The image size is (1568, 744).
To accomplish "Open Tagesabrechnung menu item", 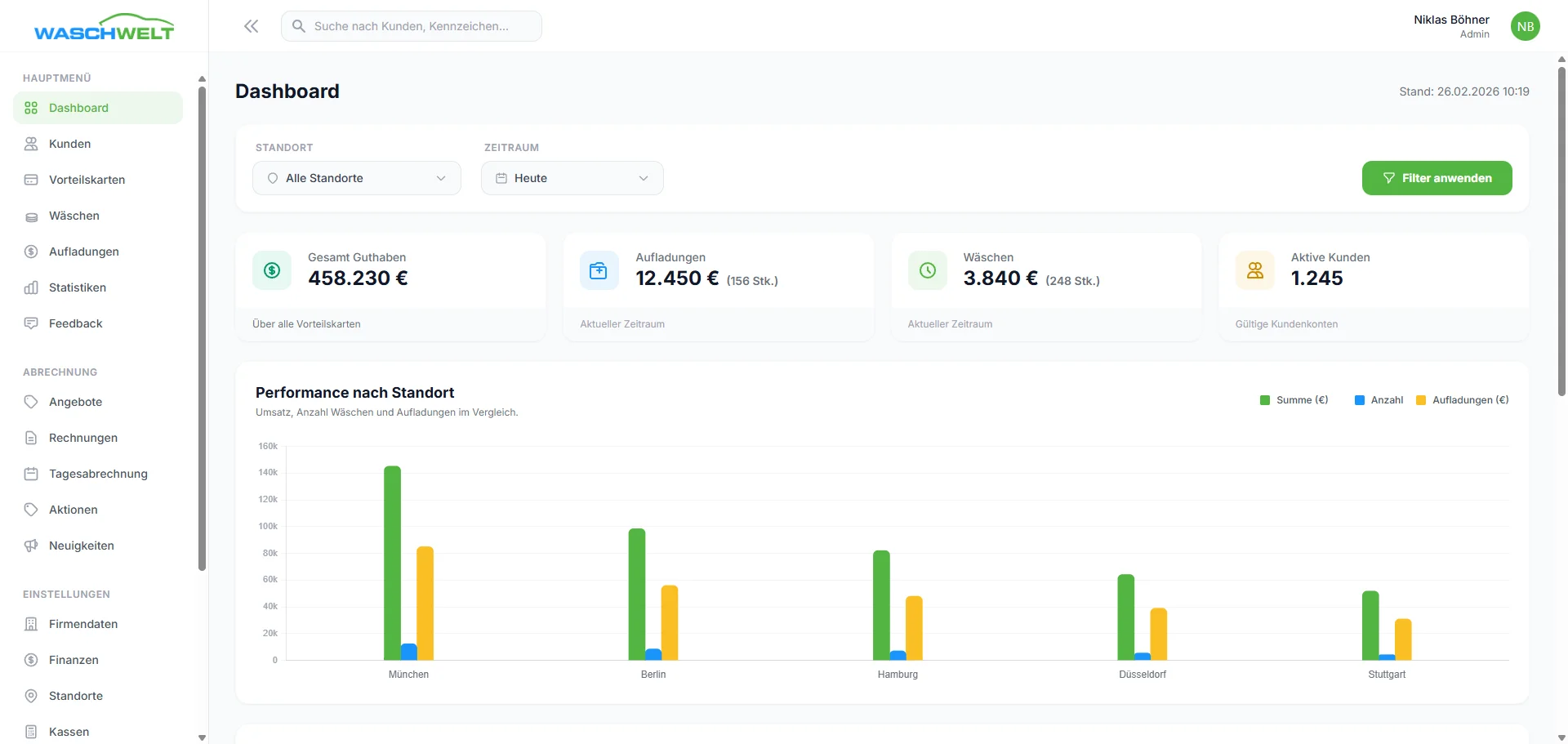I will (98, 474).
